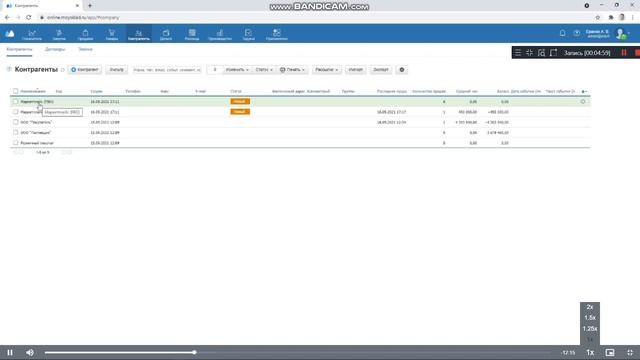Choose 1.25x playback speed
Viewport: 640px width, 360px height.
pyautogui.click(x=590, y=329)
